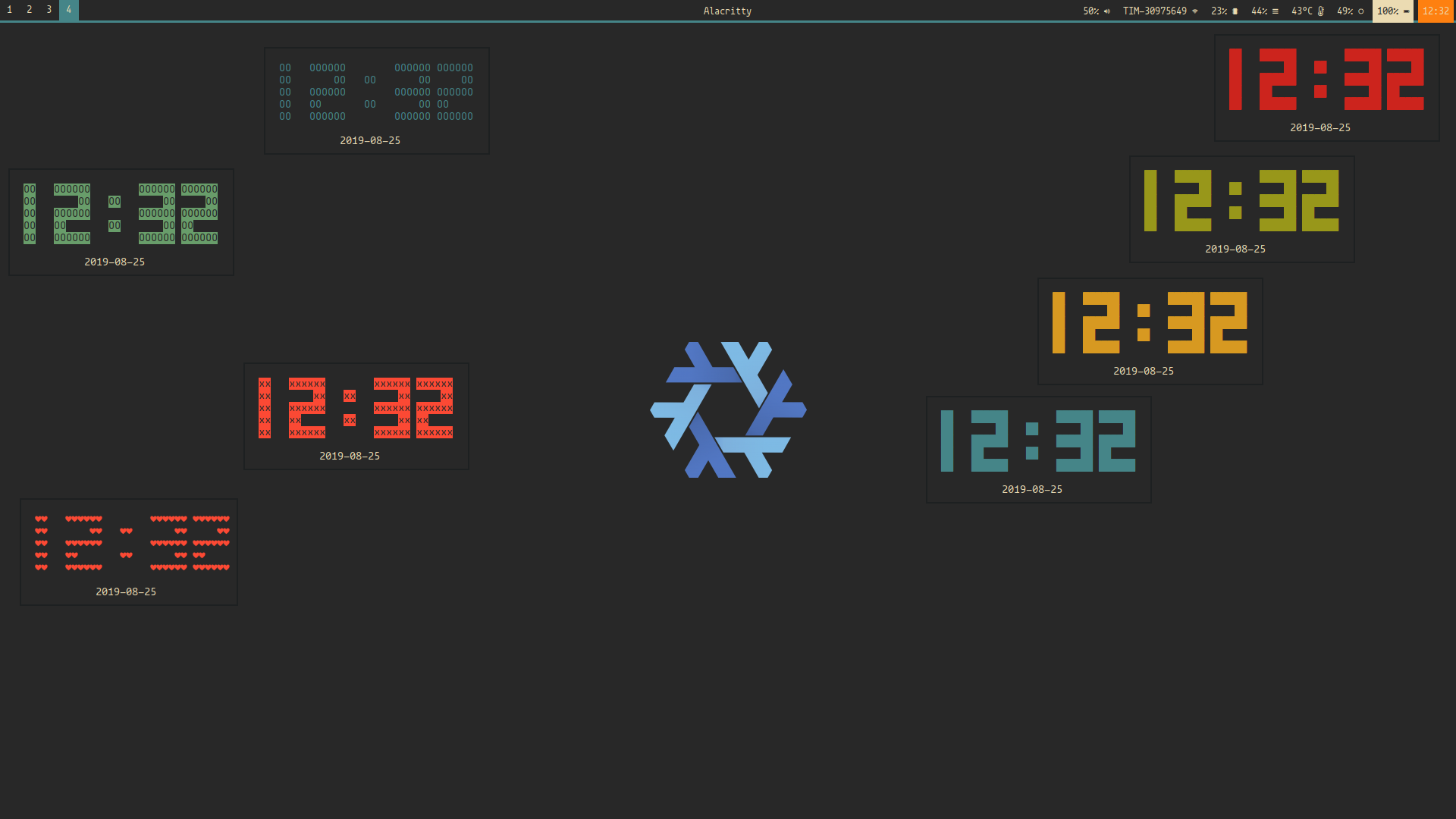The image size is (1456, 819).
Task: Click the Alacritty window title
Action: coord(726,11)
